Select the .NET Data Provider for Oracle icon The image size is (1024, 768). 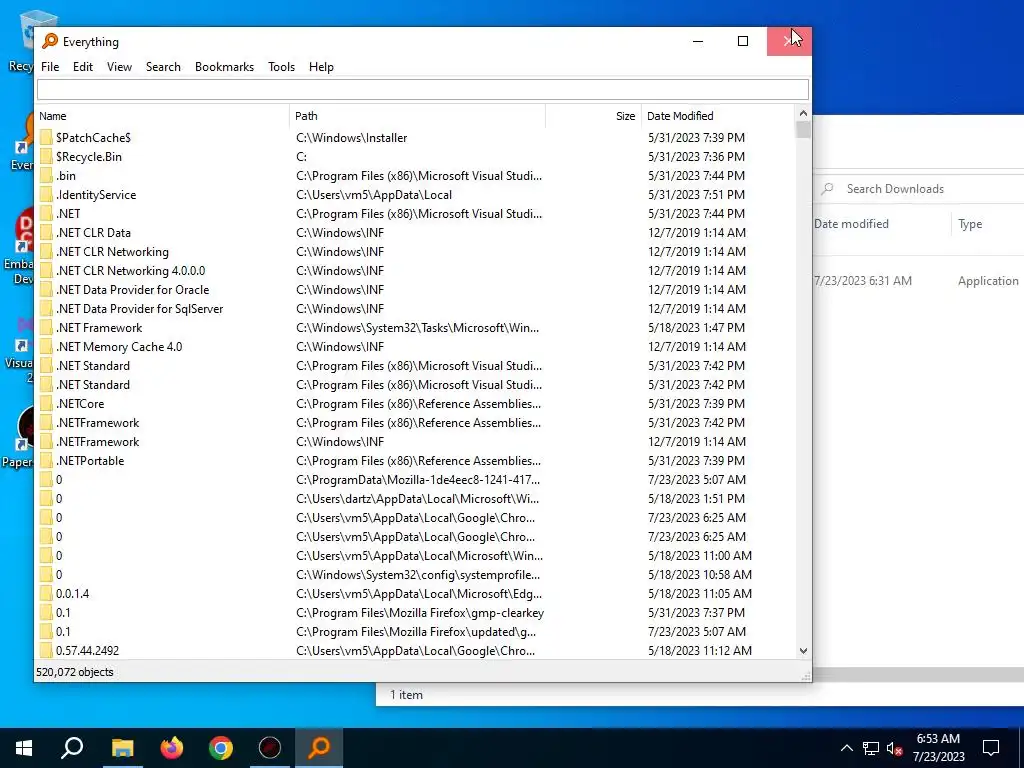tap(46, 289)
